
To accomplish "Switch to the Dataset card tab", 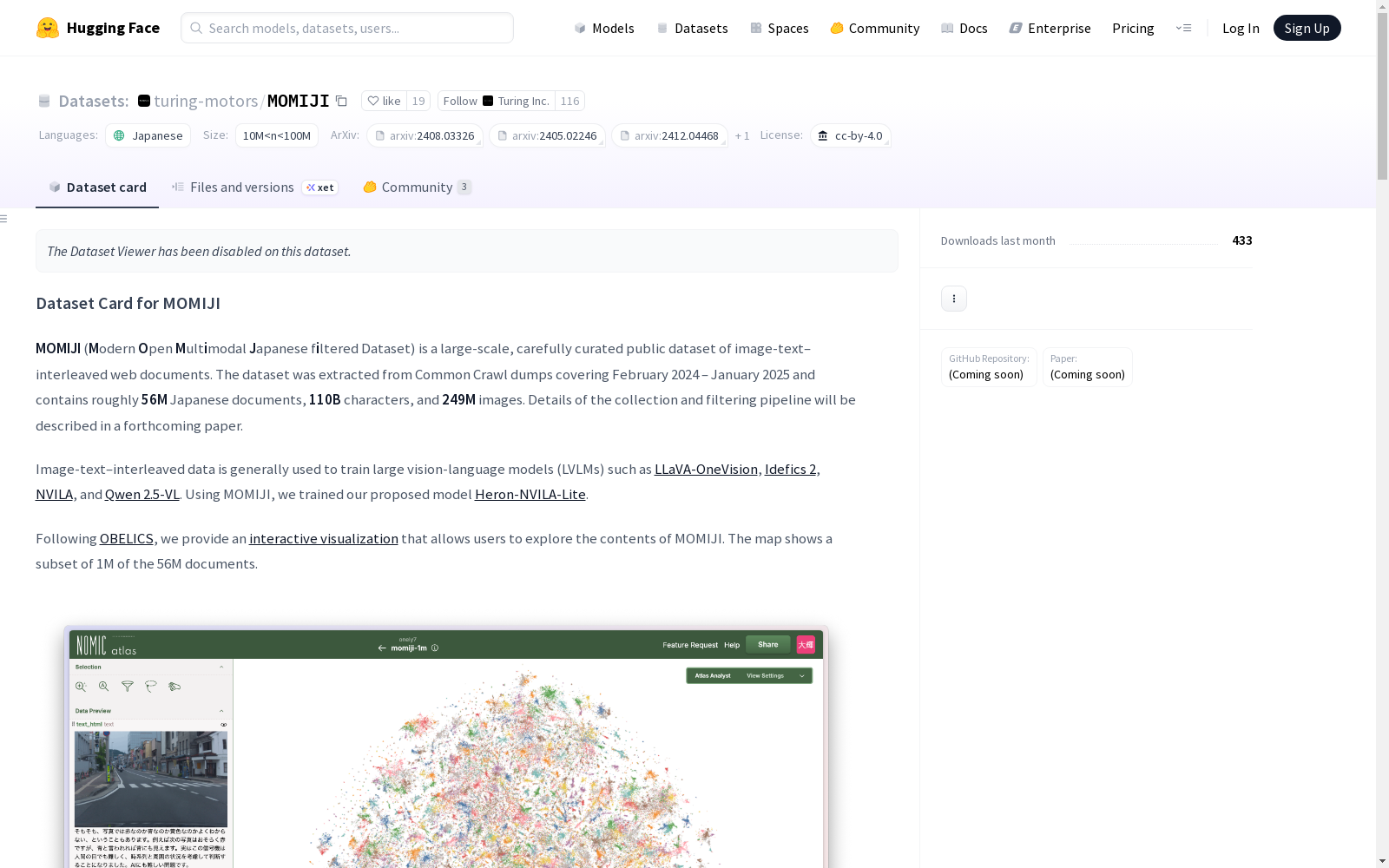I will pos(97,187).
